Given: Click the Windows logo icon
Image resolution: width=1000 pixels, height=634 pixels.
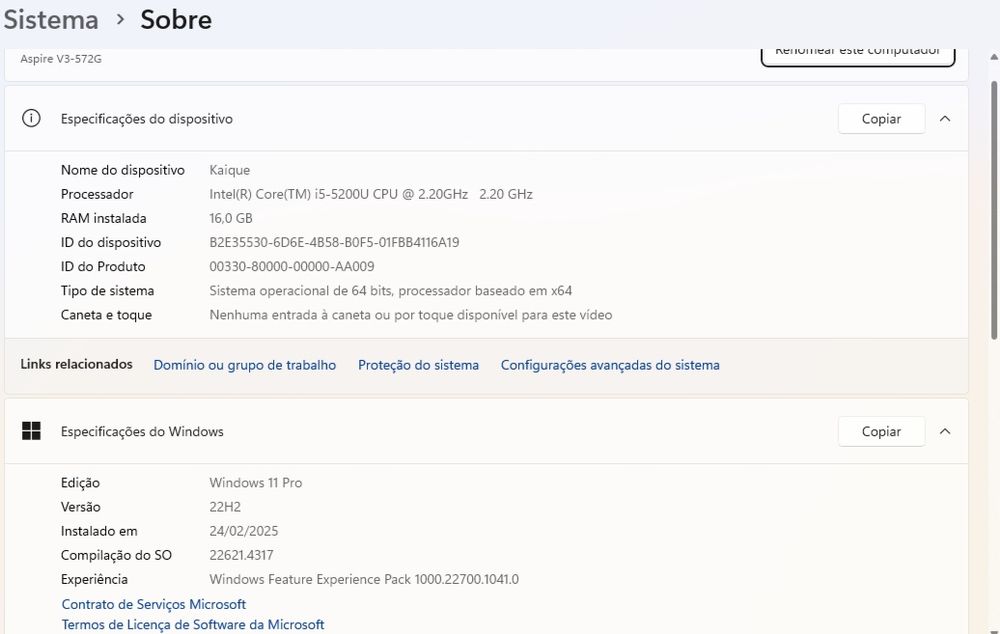Looking at the screenshot, I should pos(31,431).
